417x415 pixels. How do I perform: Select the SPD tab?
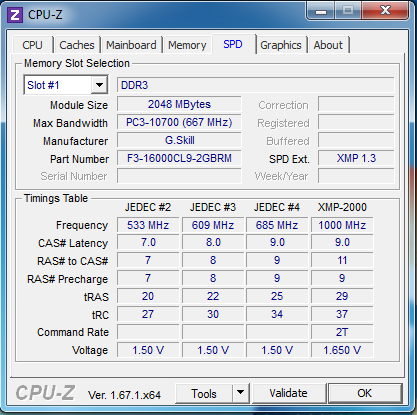pos(233,44)
